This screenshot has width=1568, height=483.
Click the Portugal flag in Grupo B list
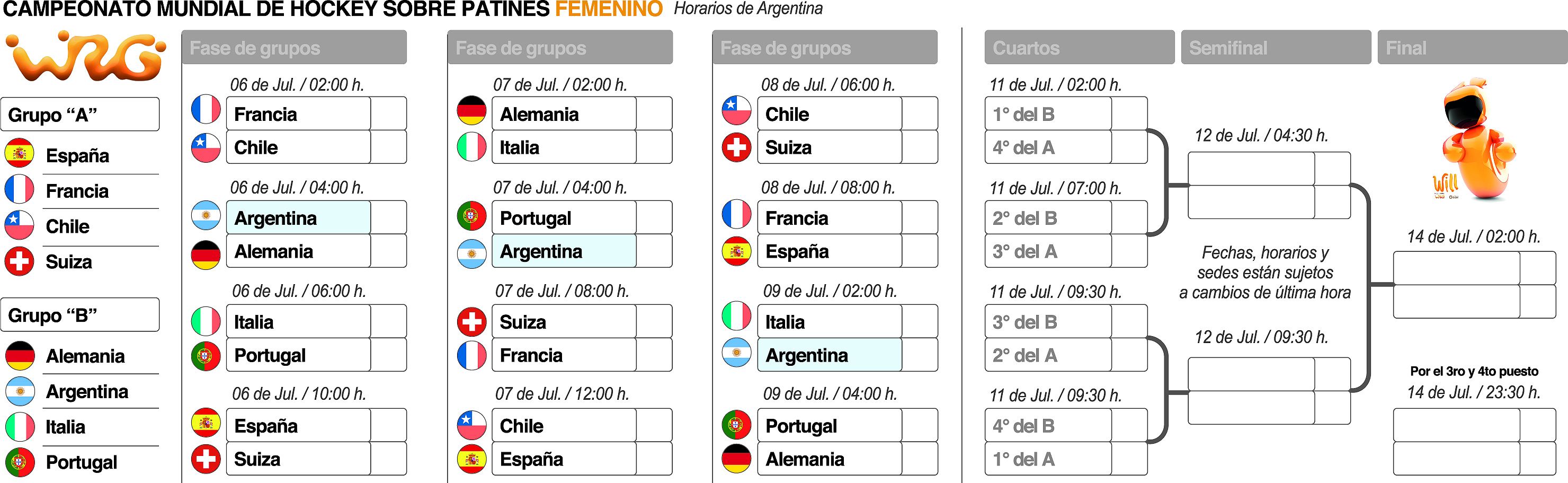pyautogui.click(x=20, y=462)
